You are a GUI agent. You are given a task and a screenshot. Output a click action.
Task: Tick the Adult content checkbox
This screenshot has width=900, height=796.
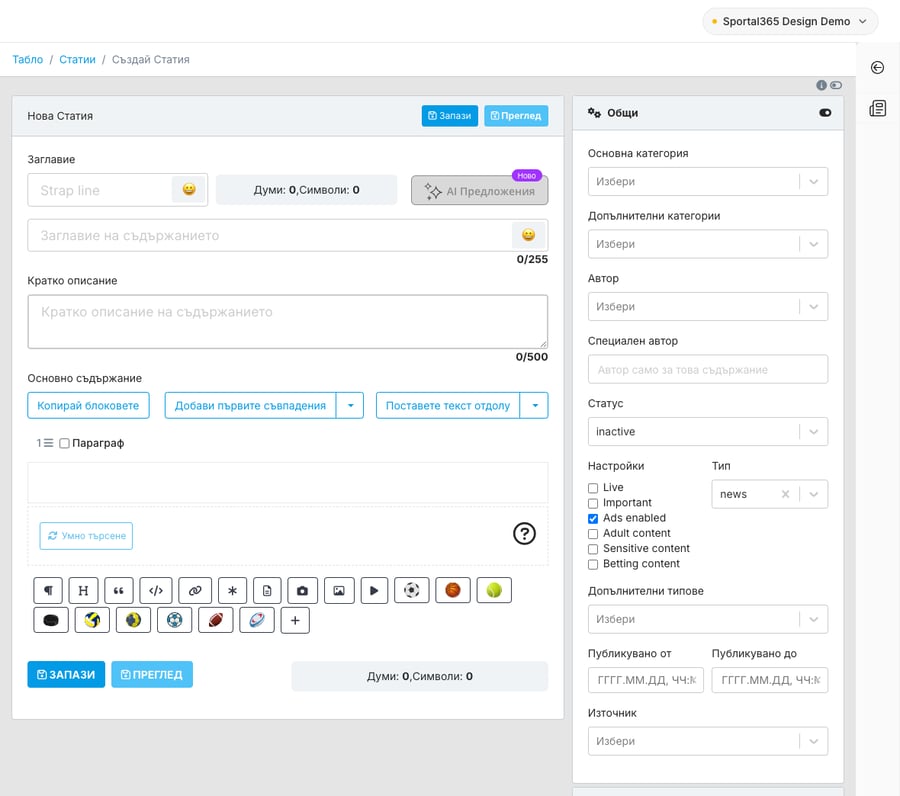pos(593,534)
